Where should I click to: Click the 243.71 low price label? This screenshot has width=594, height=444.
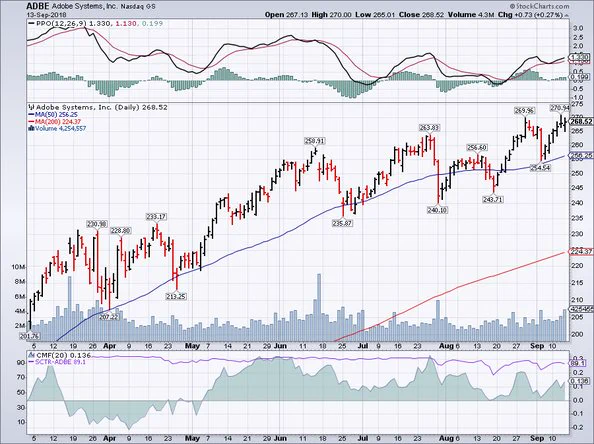point(493,199)
